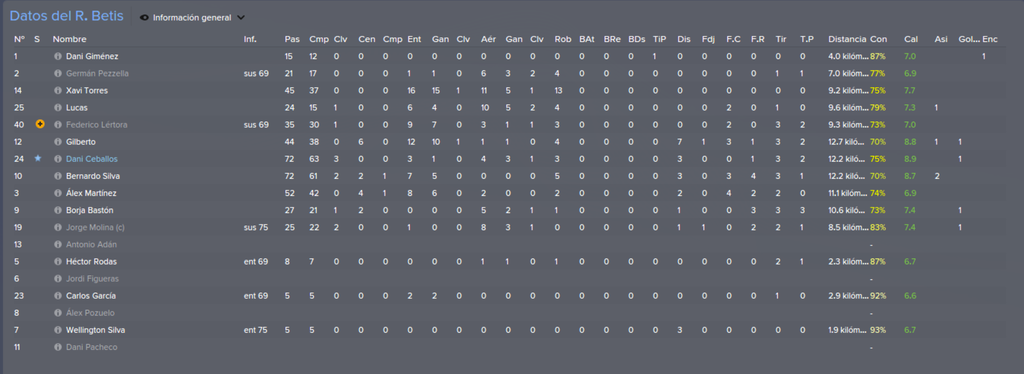Click the eye icon next to Información general

coord(144,18)
